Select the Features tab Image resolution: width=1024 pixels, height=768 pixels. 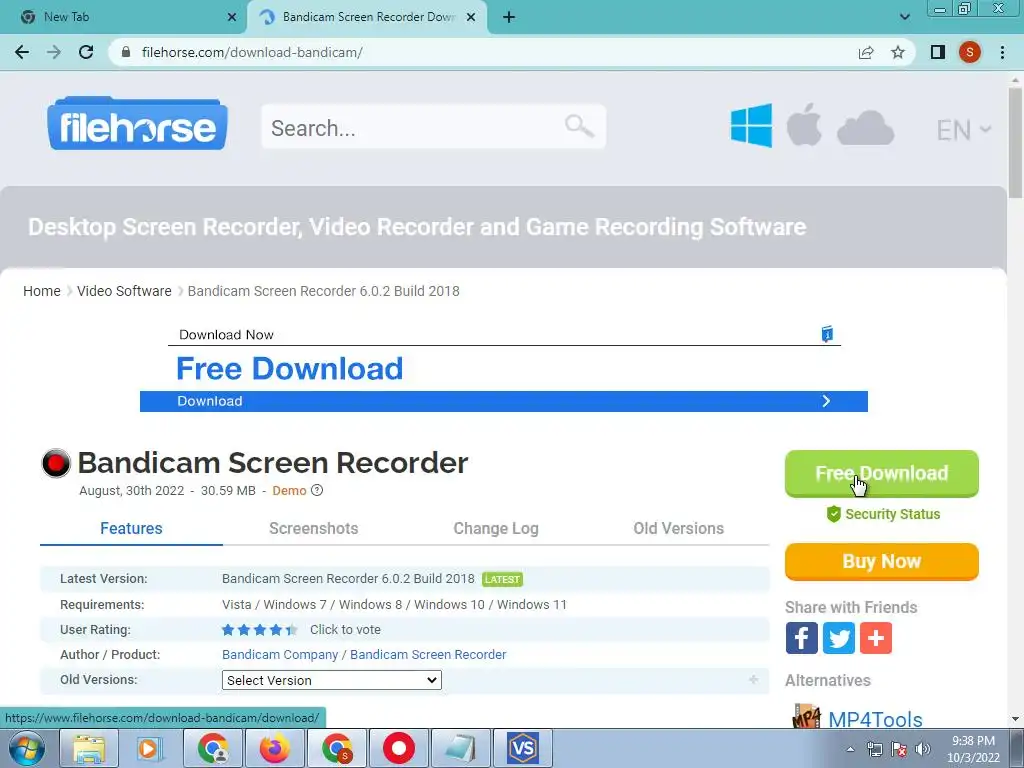(x=131, y=528)
